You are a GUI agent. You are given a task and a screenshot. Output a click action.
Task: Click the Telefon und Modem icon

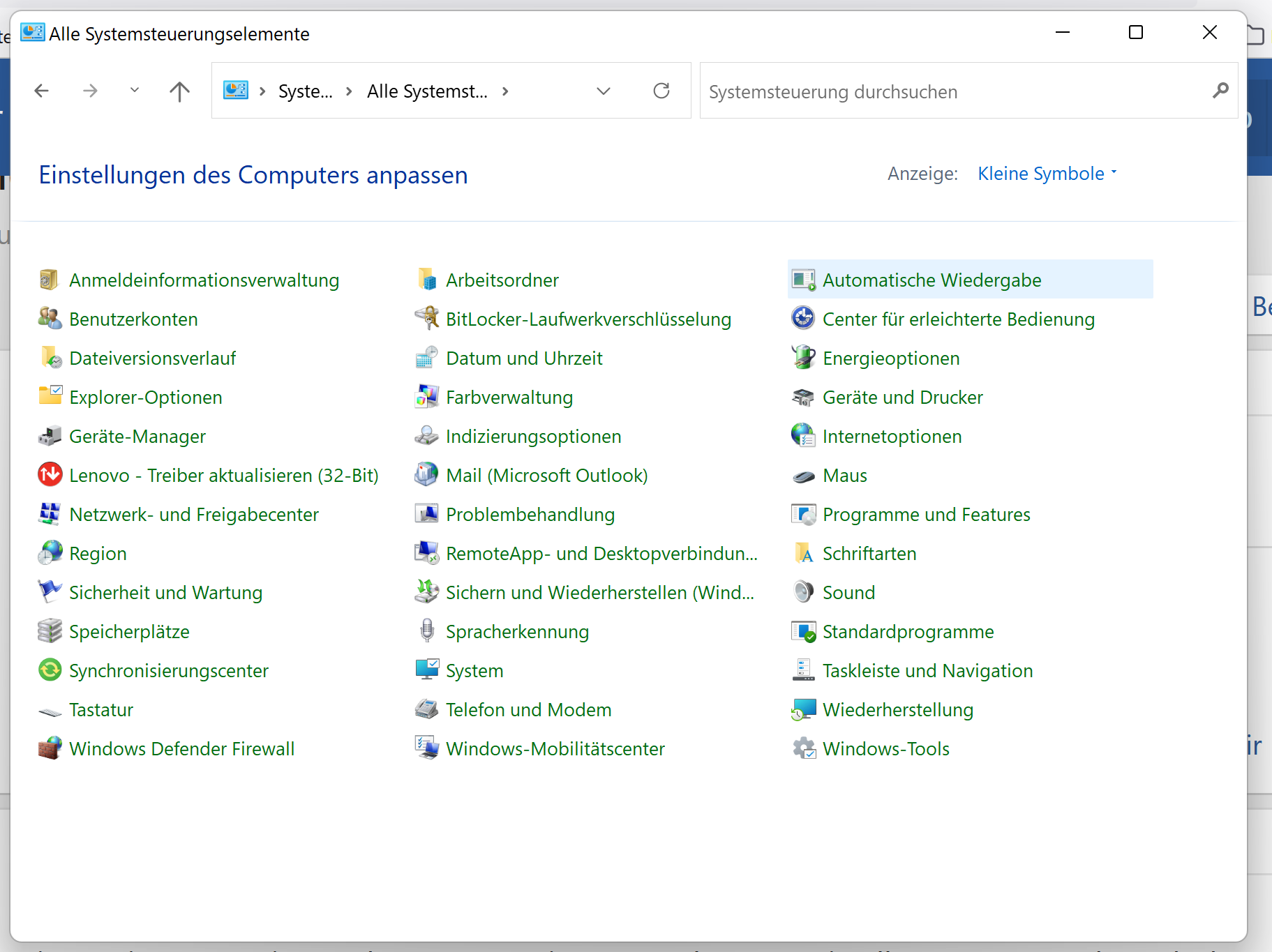(x=426, y=709)
